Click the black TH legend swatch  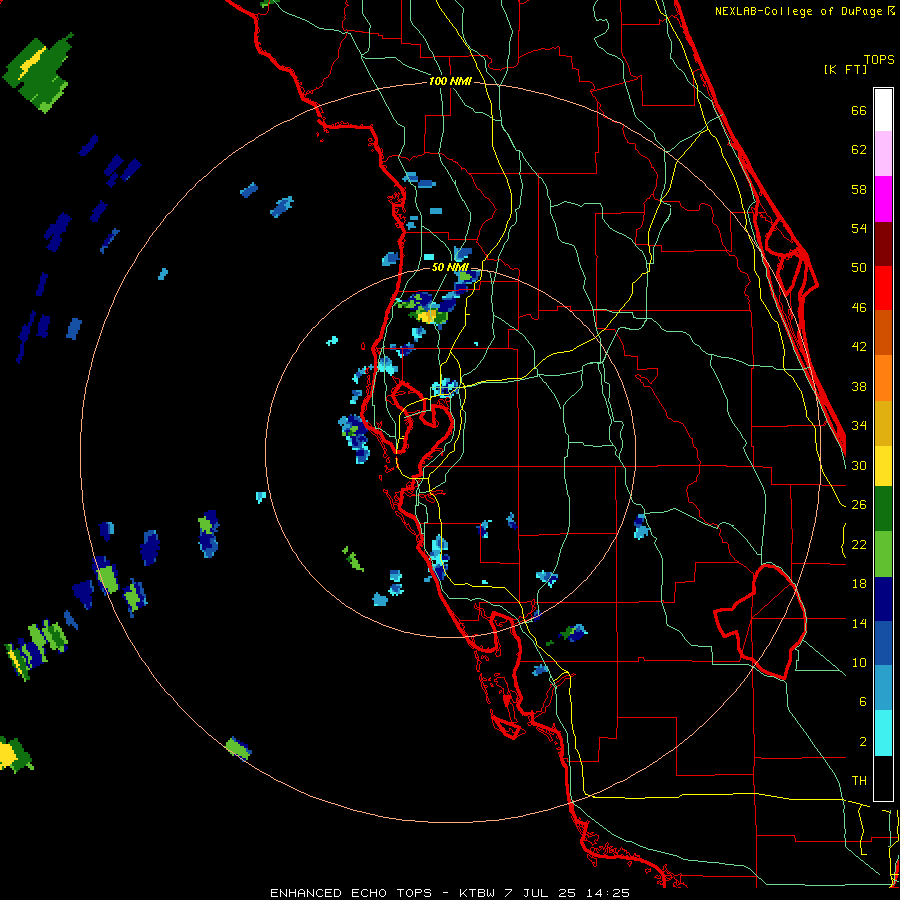coord(883,778)
